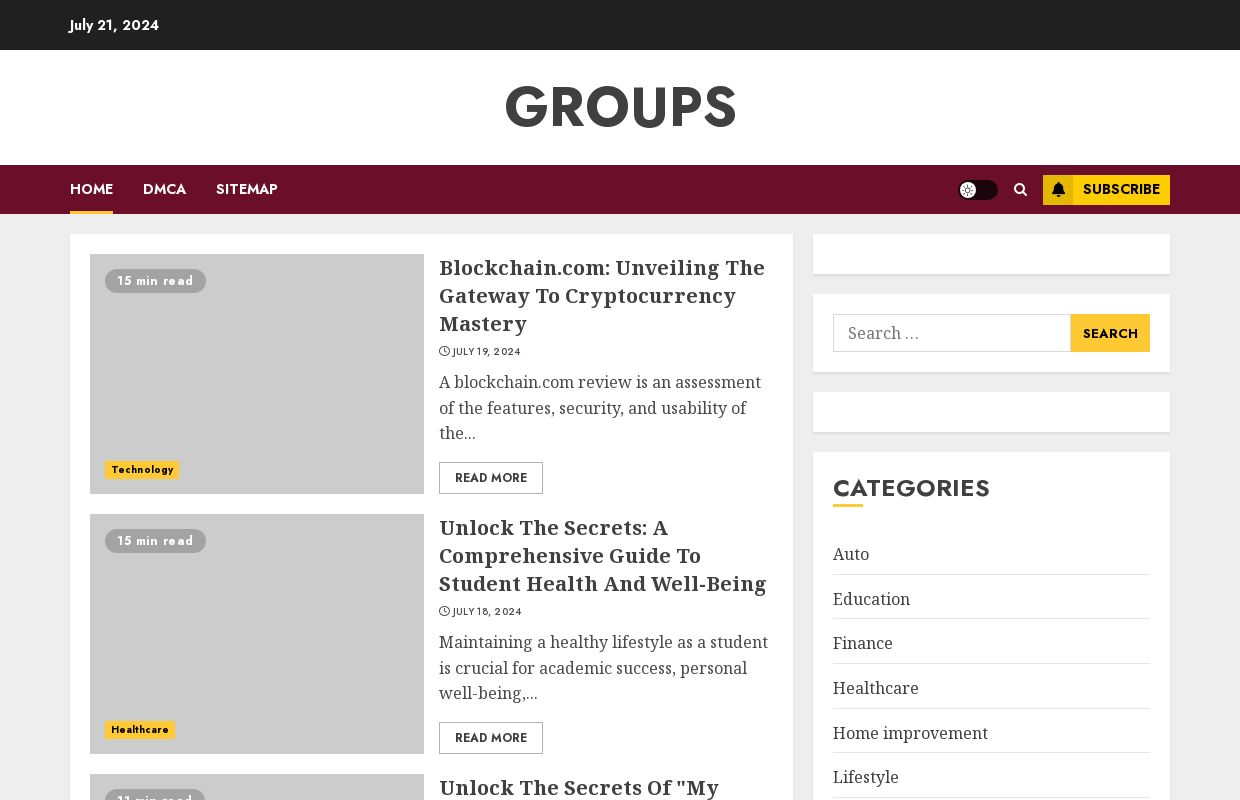The image size is (1240, 800).
Task: Open Student Health And Well-Being article title
Action: [603, 556]
